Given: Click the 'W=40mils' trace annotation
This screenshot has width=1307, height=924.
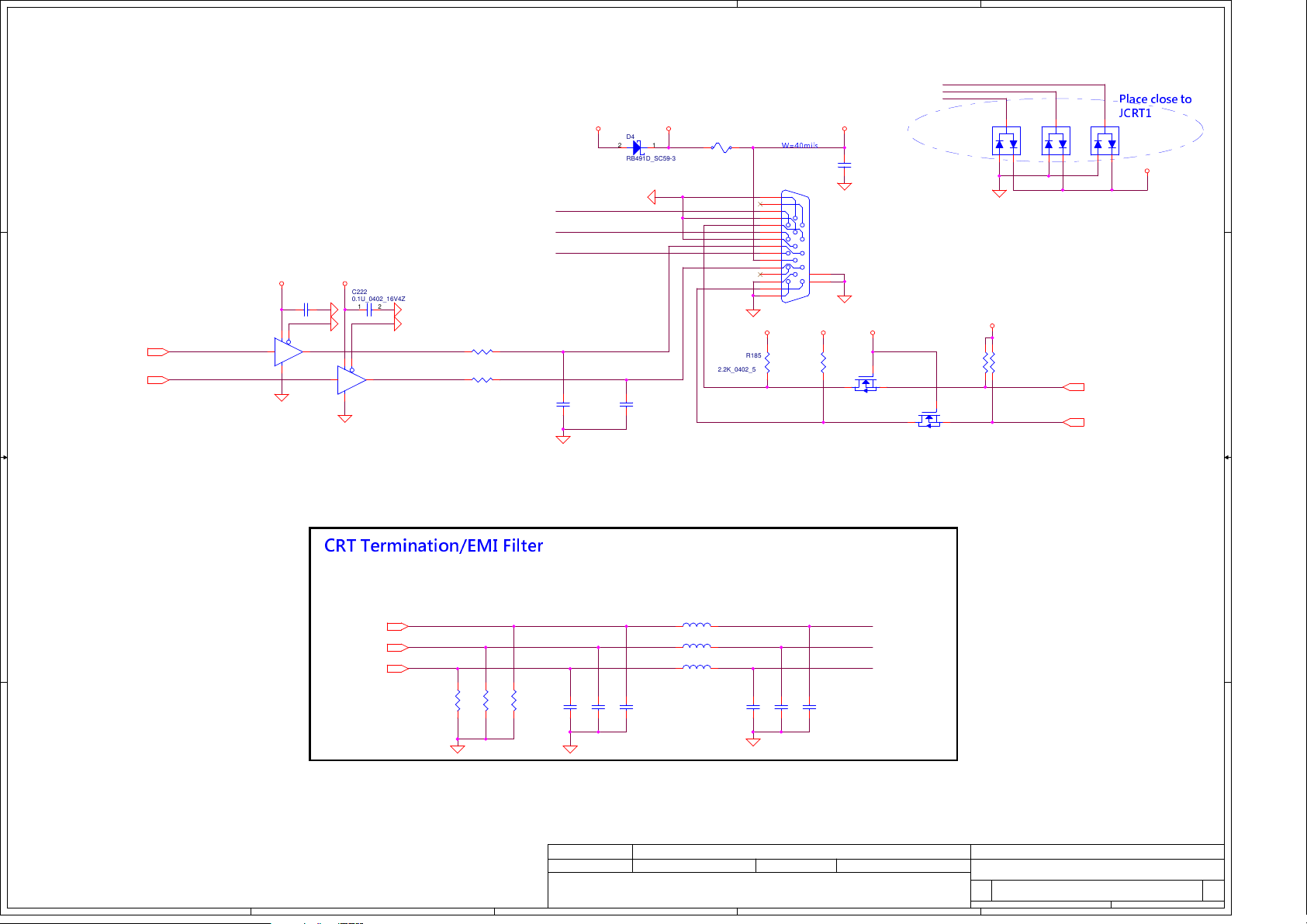Looking at the screenshot, I should [800, 146].
